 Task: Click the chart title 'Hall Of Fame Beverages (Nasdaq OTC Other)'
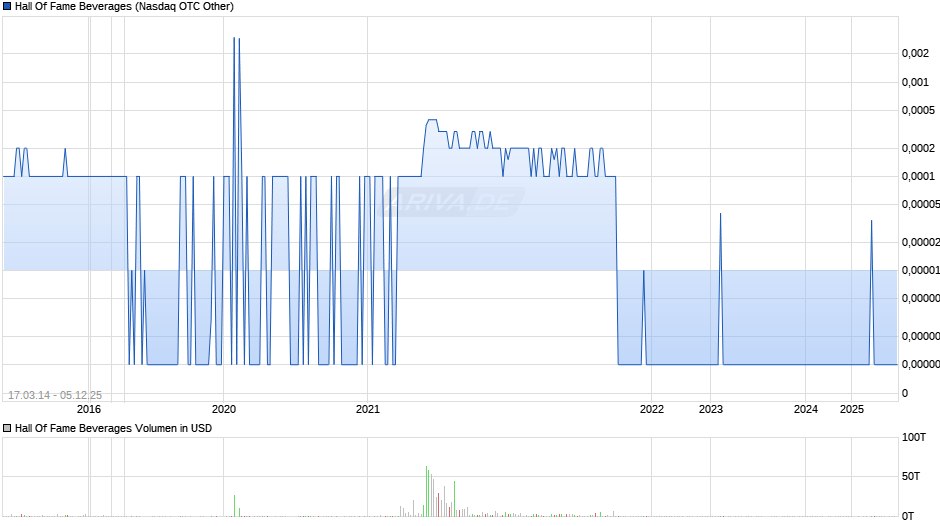[x=124, y=7]
